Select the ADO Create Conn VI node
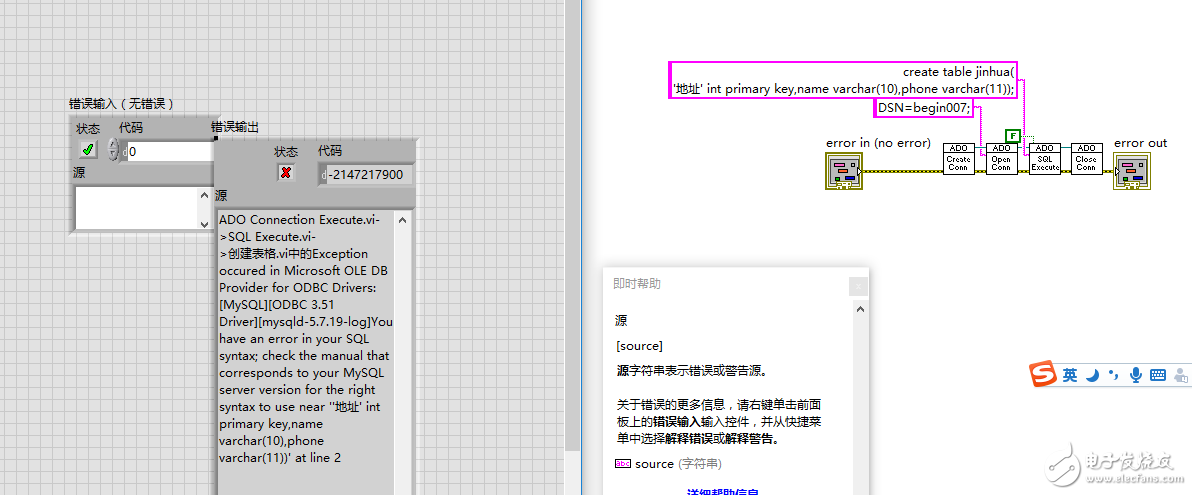1192x495 pixels. pos(958,159)
